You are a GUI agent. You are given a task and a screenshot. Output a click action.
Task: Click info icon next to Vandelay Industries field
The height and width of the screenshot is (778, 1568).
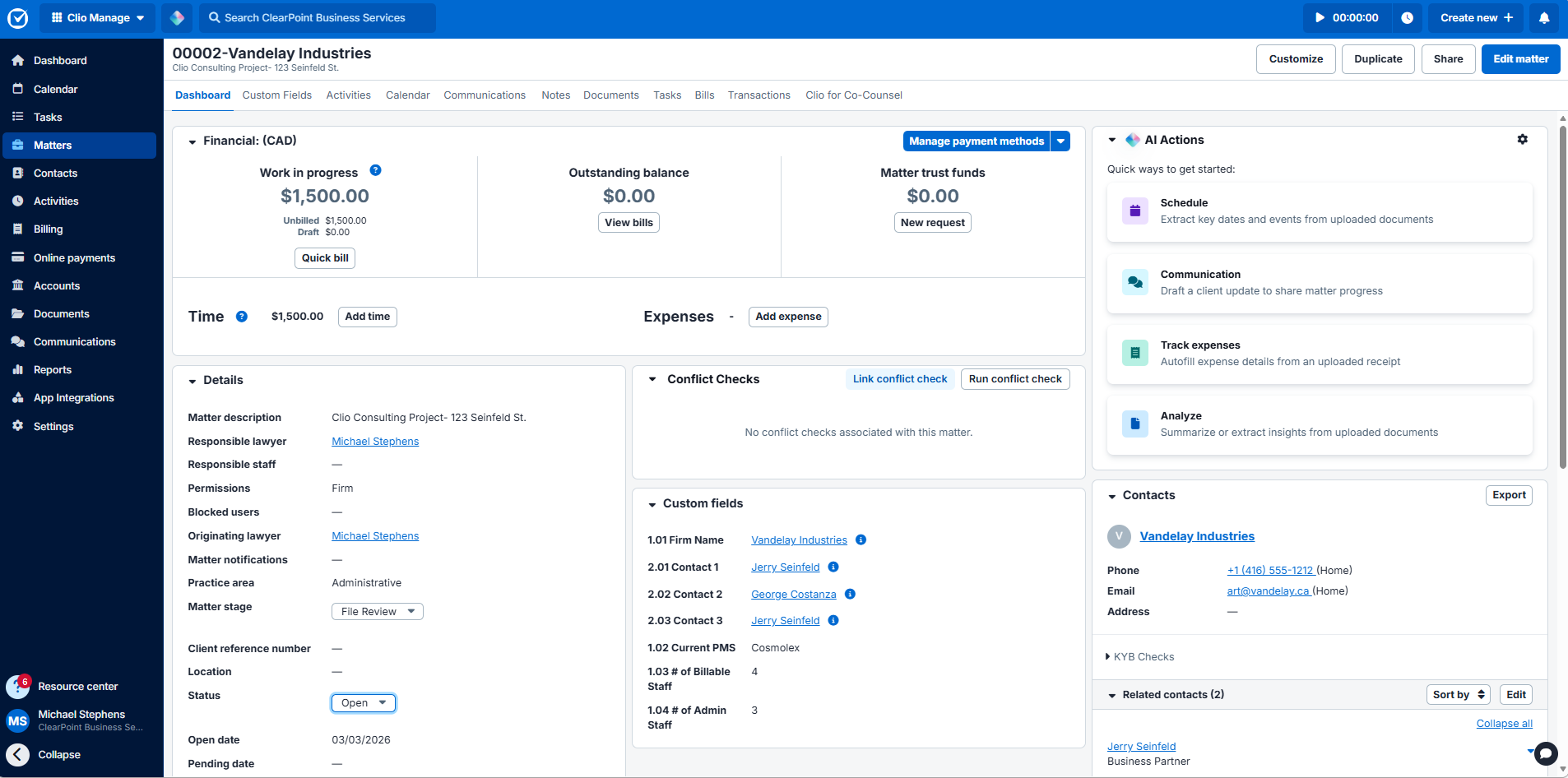pos(861,540)
